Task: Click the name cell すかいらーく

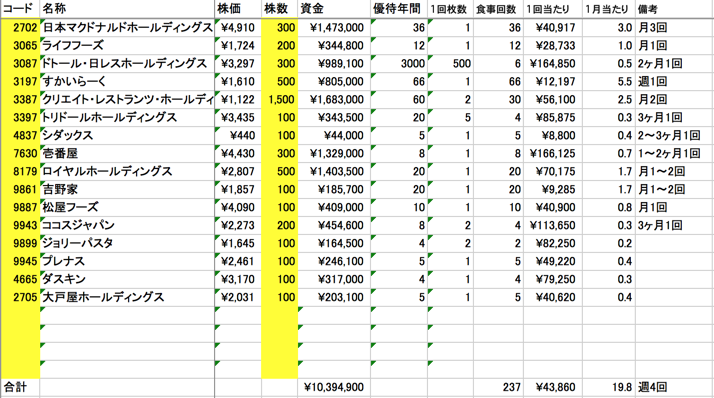Action: coord(127,82)
